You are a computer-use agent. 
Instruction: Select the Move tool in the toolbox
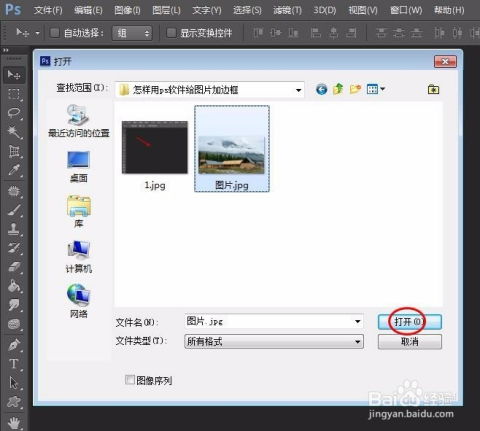point(14,75)
